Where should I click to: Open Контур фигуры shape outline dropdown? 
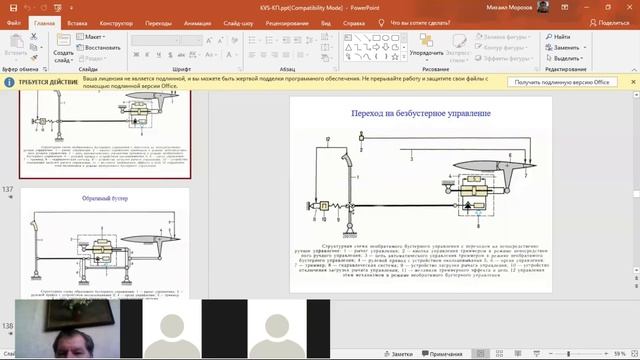(x=501, y=47)
